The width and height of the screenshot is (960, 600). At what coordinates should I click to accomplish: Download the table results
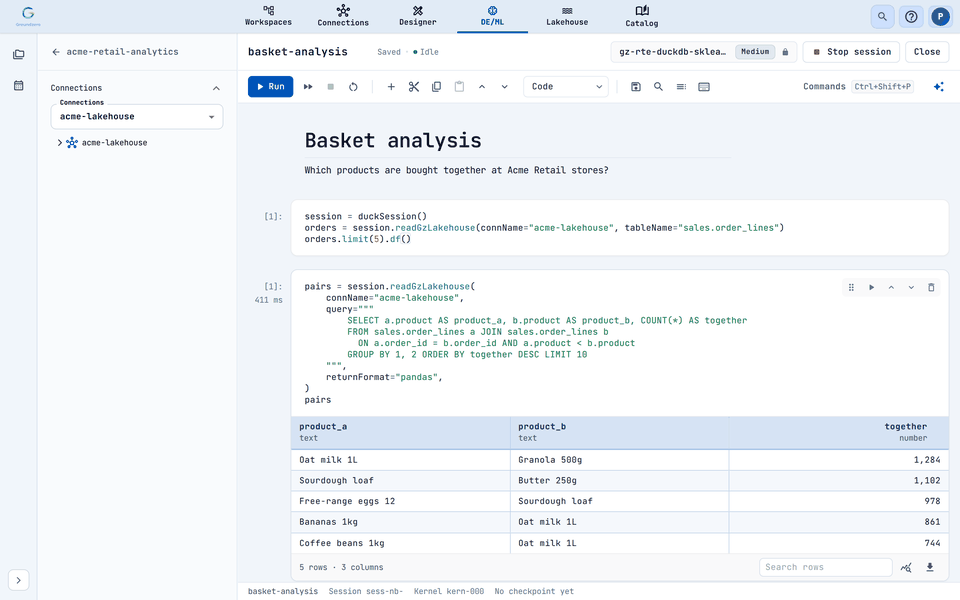tap(930, 568)
